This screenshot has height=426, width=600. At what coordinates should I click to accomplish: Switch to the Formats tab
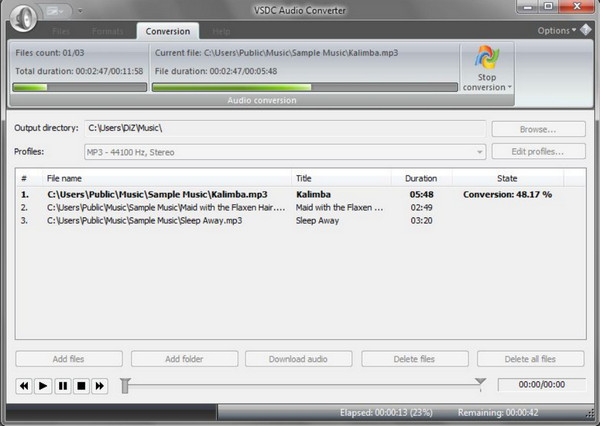click(x=106, y=32)
